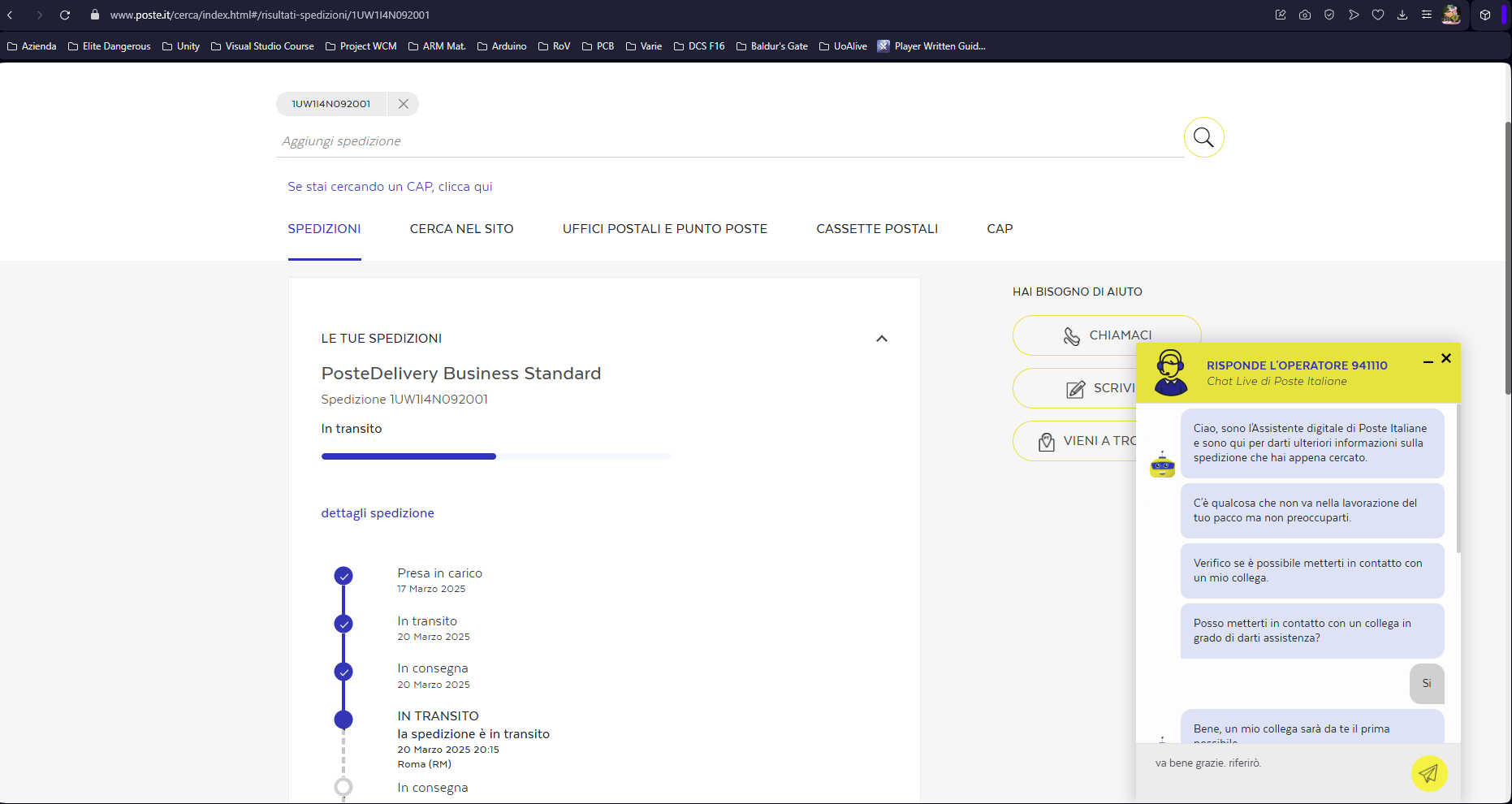Click the phone icon on CHIAMACI
Screen dimensions: 1512x804
click(1072, 336)
